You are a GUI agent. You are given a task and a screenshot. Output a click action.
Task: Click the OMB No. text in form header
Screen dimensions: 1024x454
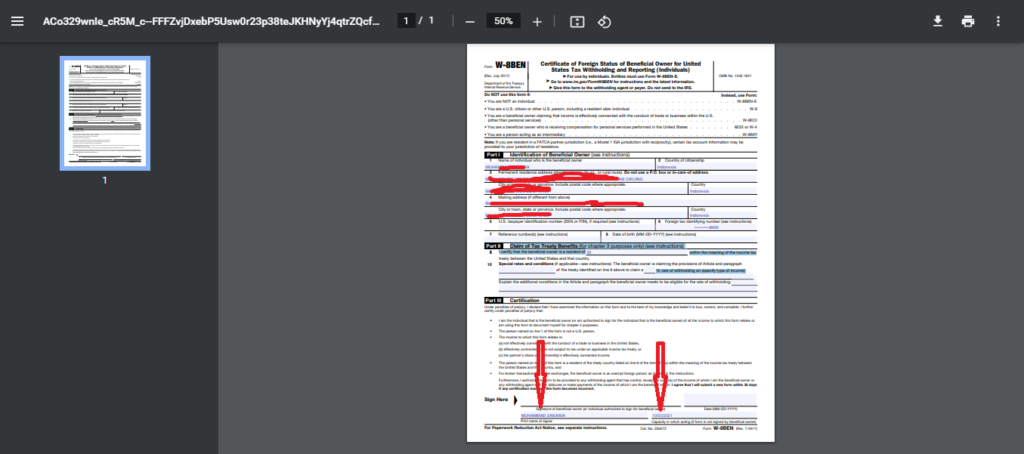pos(735,76)
